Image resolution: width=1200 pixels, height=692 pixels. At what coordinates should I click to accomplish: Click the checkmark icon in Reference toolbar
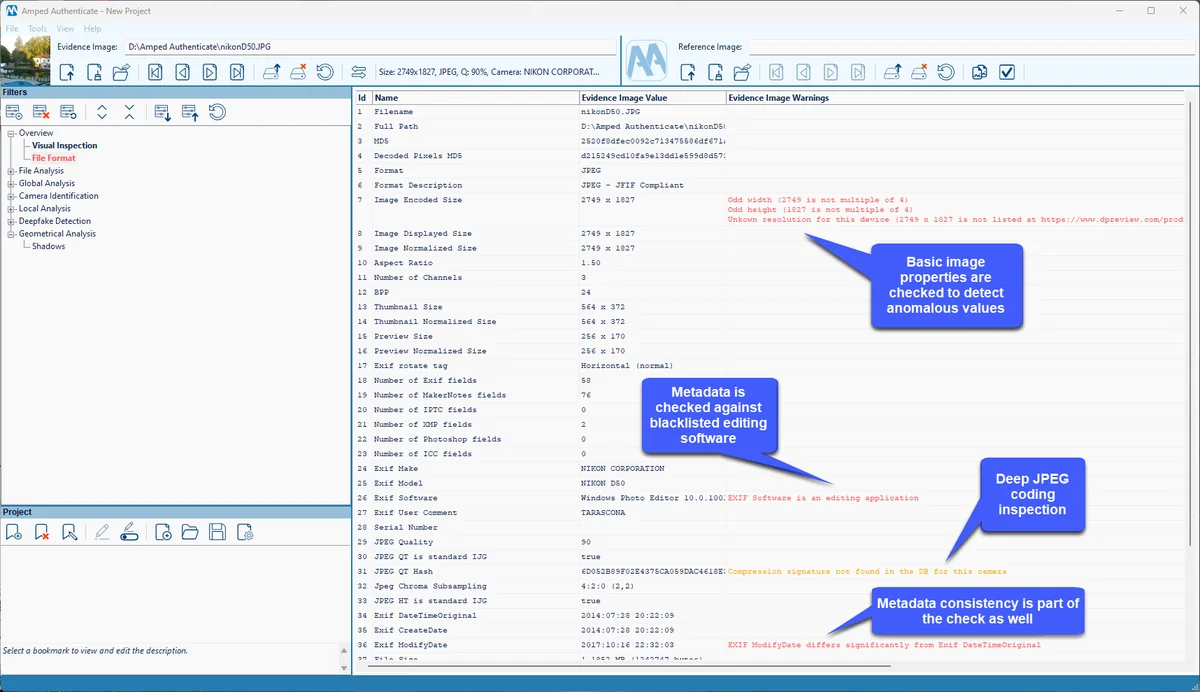1007,72
